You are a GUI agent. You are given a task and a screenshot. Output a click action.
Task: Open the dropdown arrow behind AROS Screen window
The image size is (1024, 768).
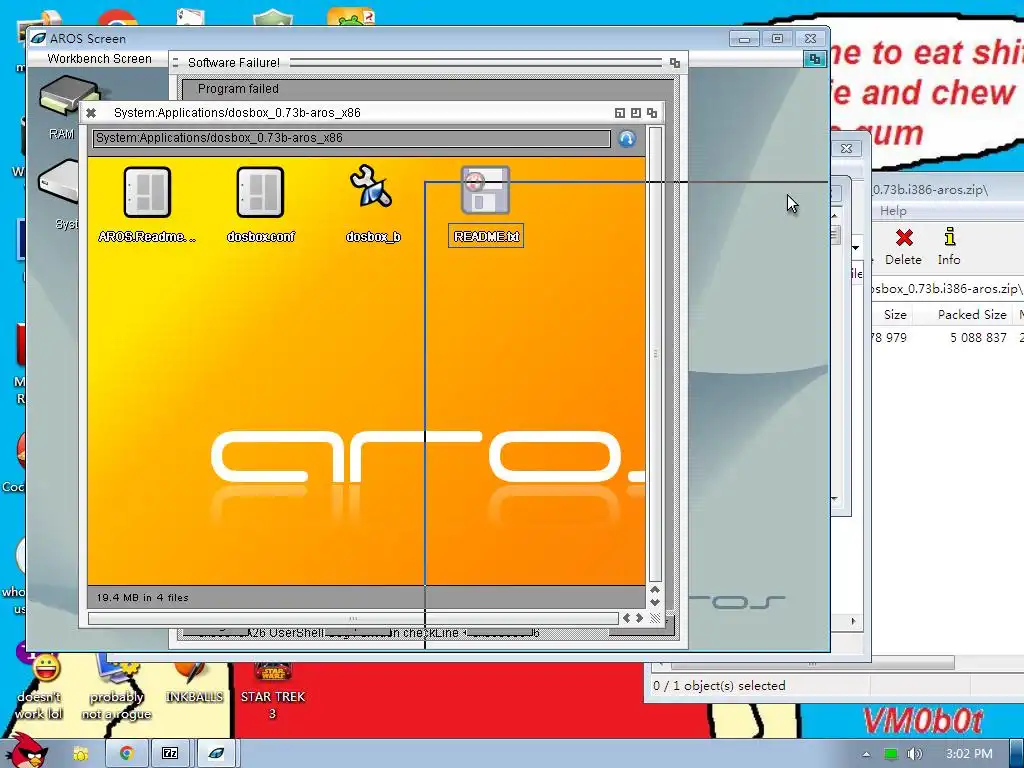(856, 248)
